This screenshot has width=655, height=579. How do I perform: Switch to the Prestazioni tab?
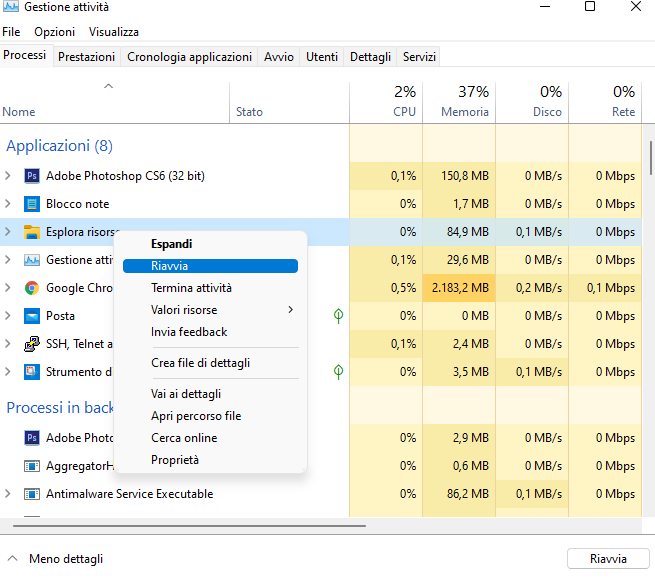pos(86,57)
